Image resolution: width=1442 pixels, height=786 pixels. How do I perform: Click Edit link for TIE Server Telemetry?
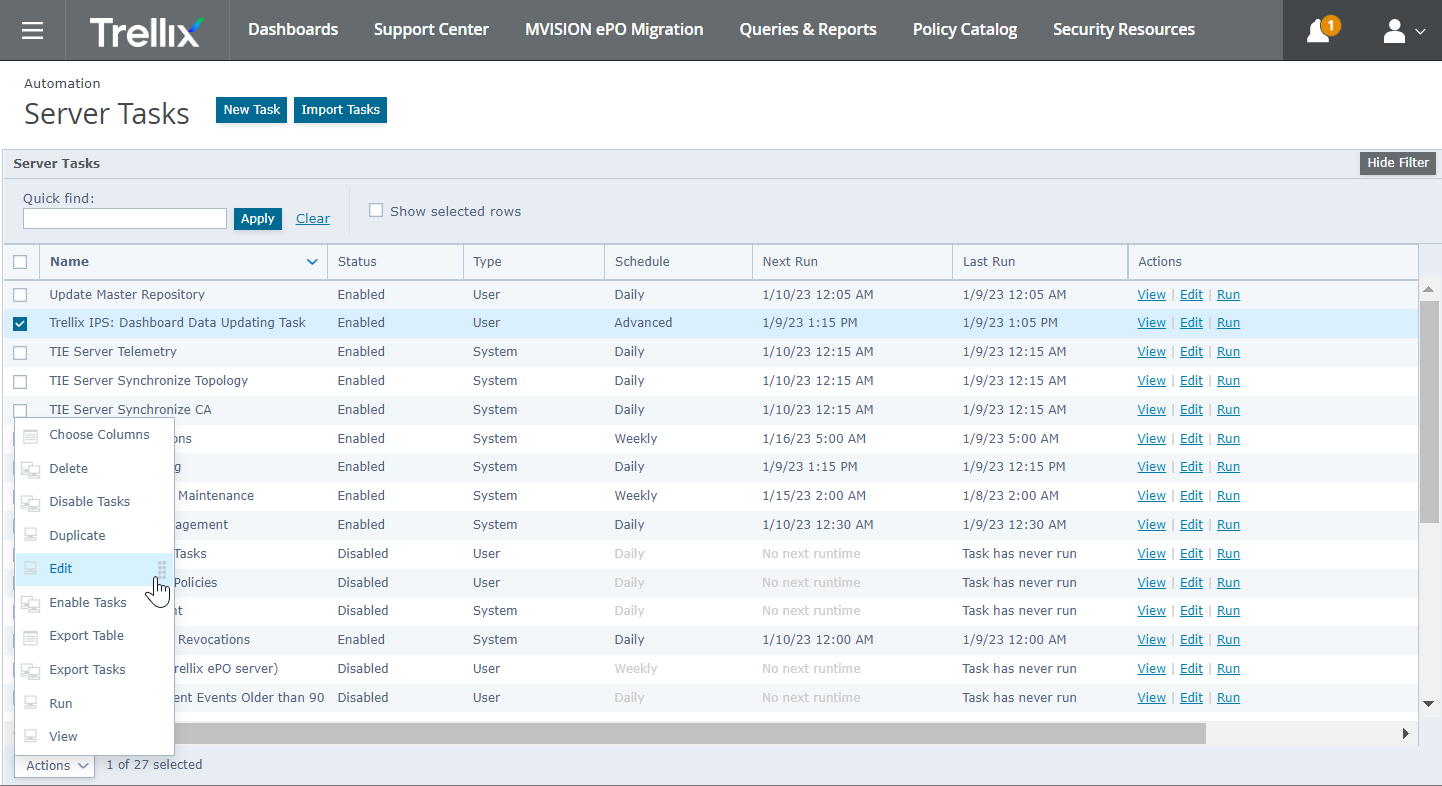click(x=1191, y=352)
